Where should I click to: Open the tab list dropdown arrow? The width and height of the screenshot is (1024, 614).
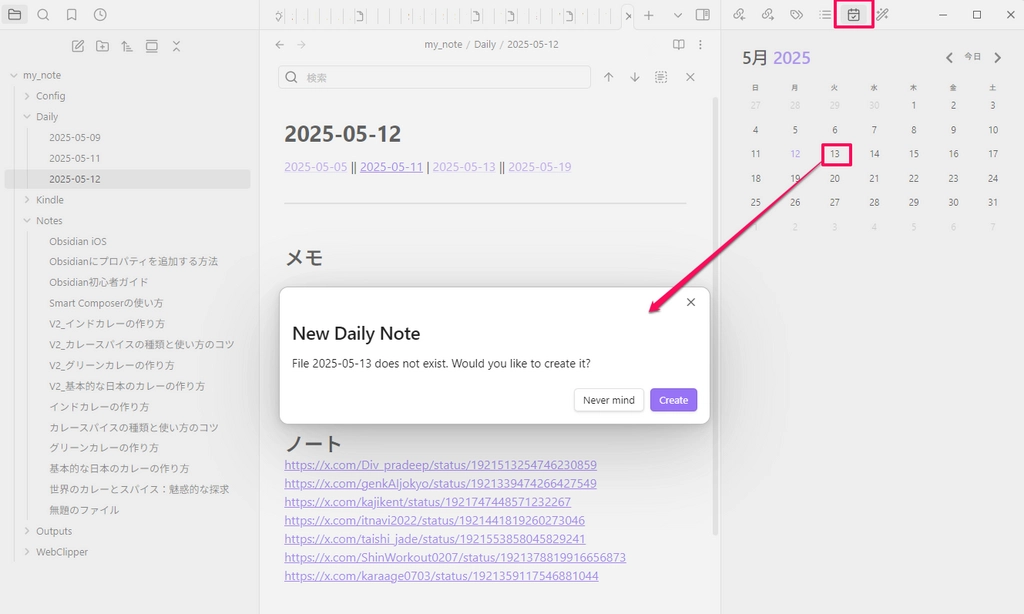[x=678, y=15]
